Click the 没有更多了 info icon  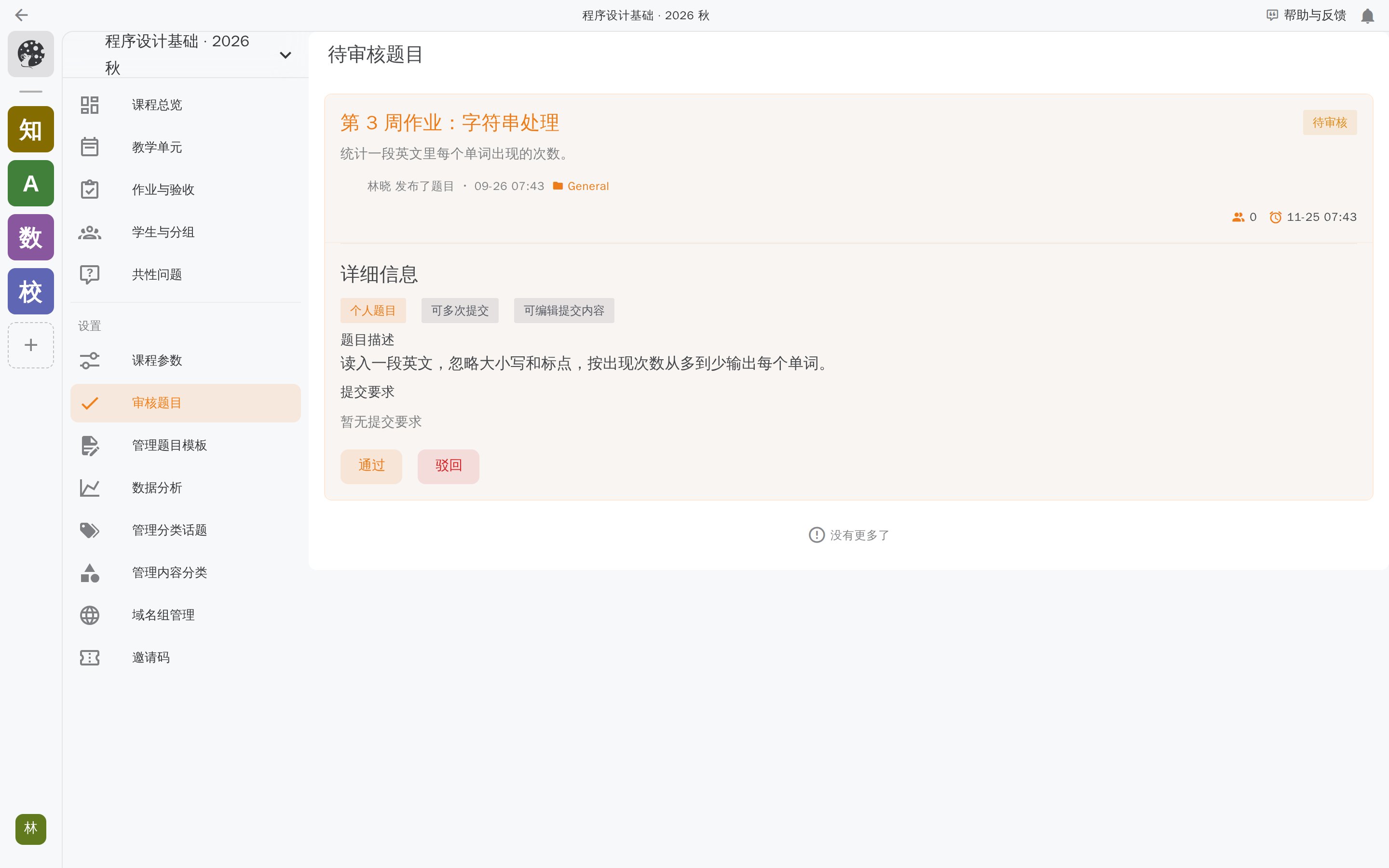(x=816, y=535)
